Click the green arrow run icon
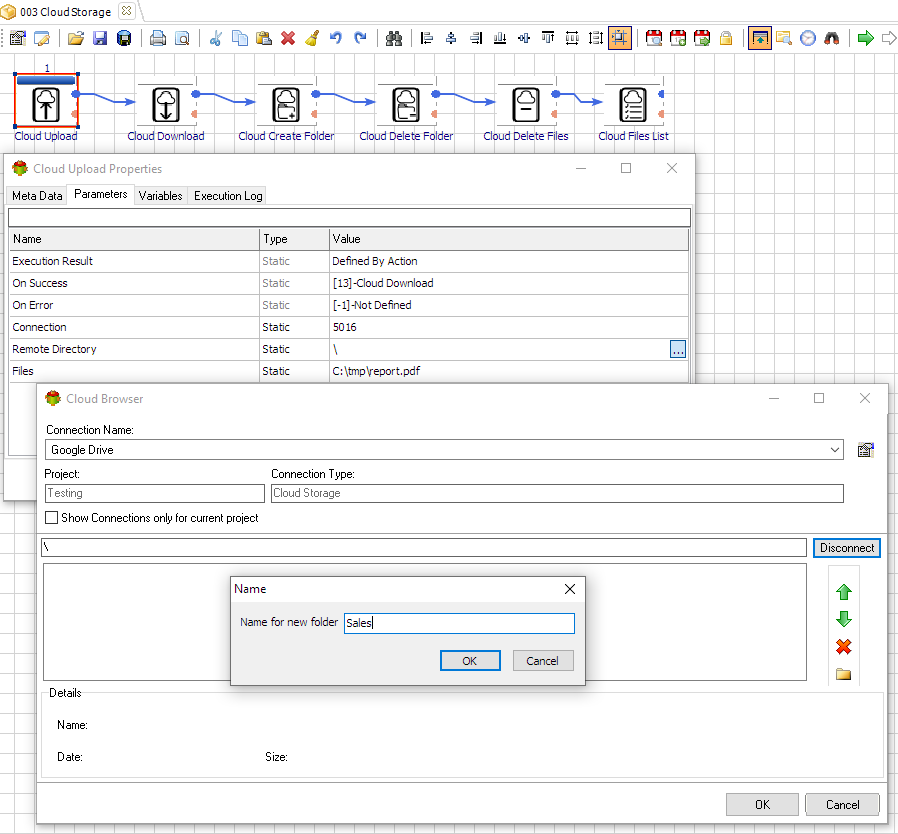Screen dimensions: 898x834 865,38
